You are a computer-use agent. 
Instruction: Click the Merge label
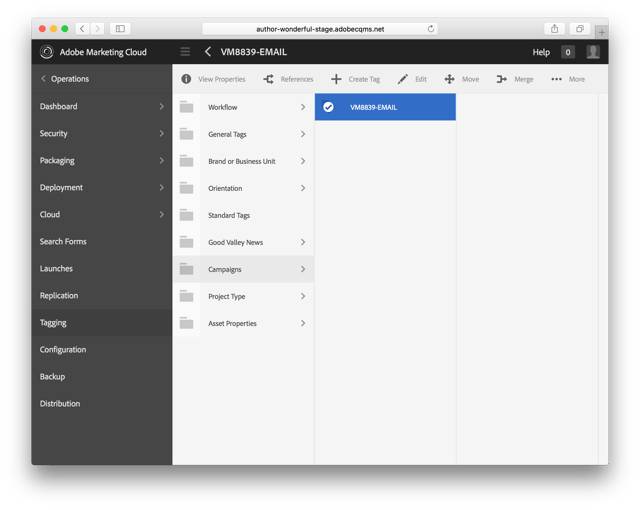(x=524, y=79)
